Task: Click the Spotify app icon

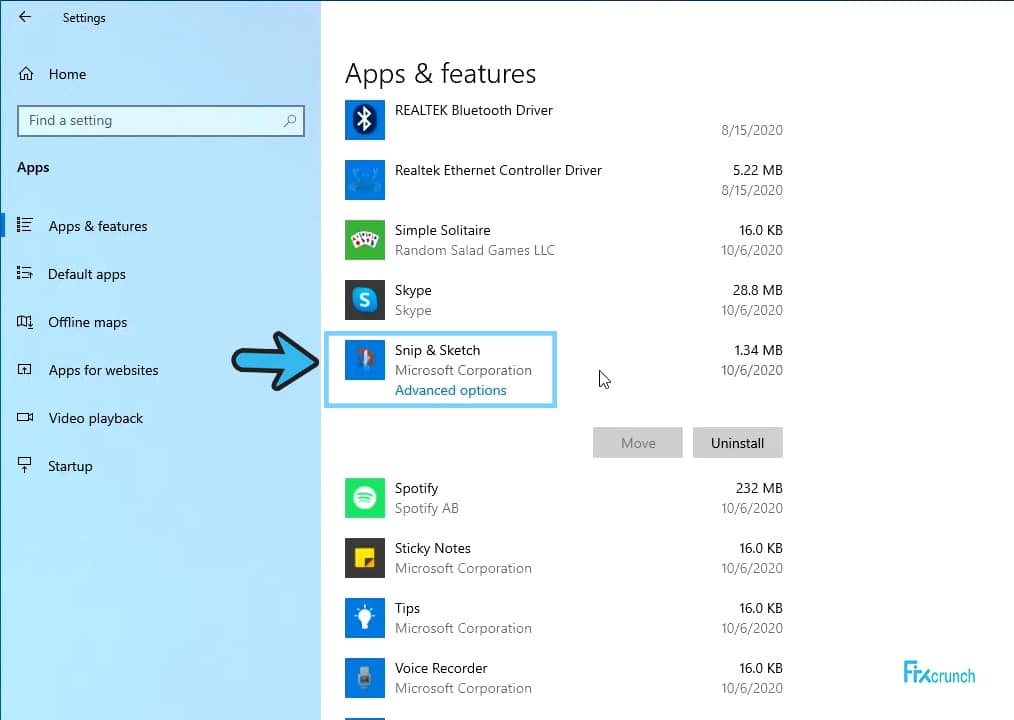Action: [x=365, y=497]
